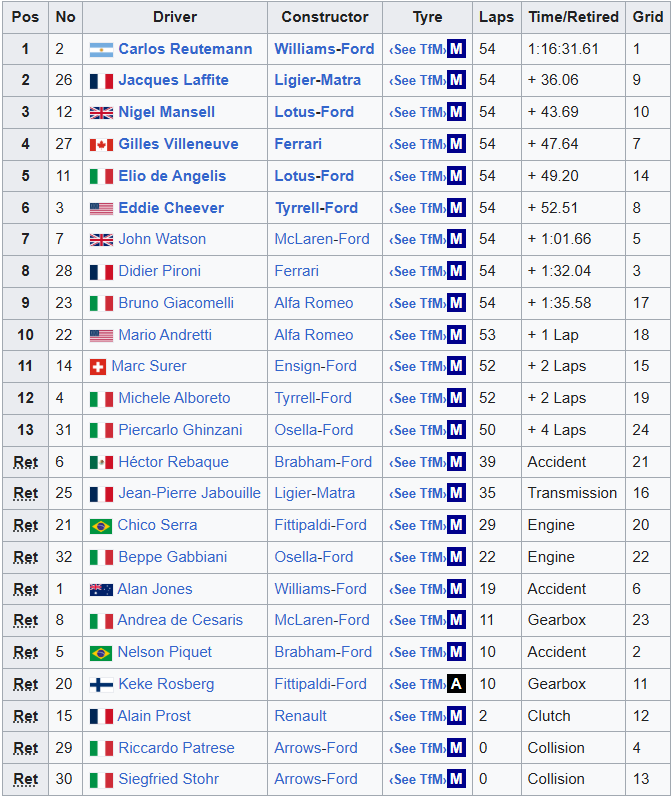This screenshot has height=796, width=671.
Task: Follow the Alain Prost link
Action: coord(154,716)
